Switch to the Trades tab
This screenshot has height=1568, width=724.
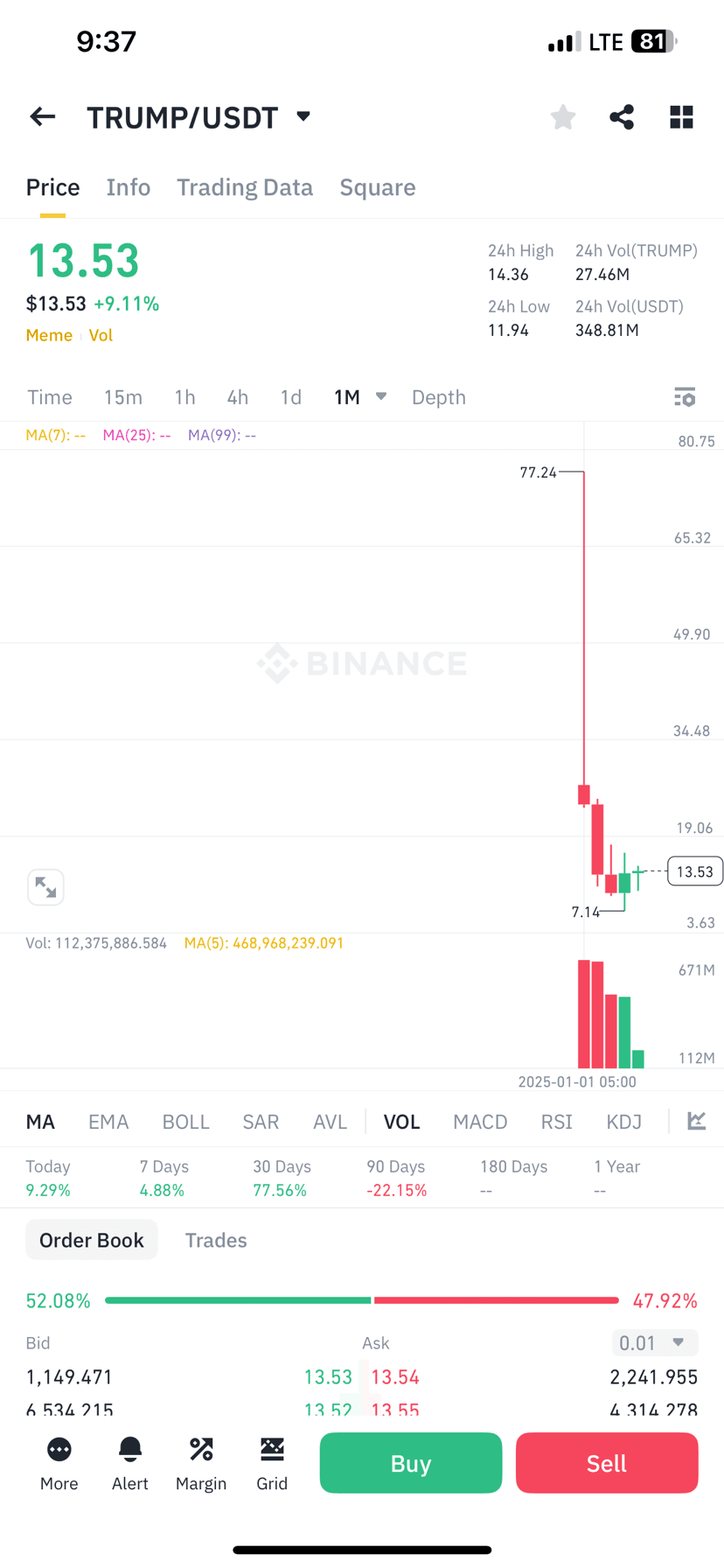tap(216, 1240)
